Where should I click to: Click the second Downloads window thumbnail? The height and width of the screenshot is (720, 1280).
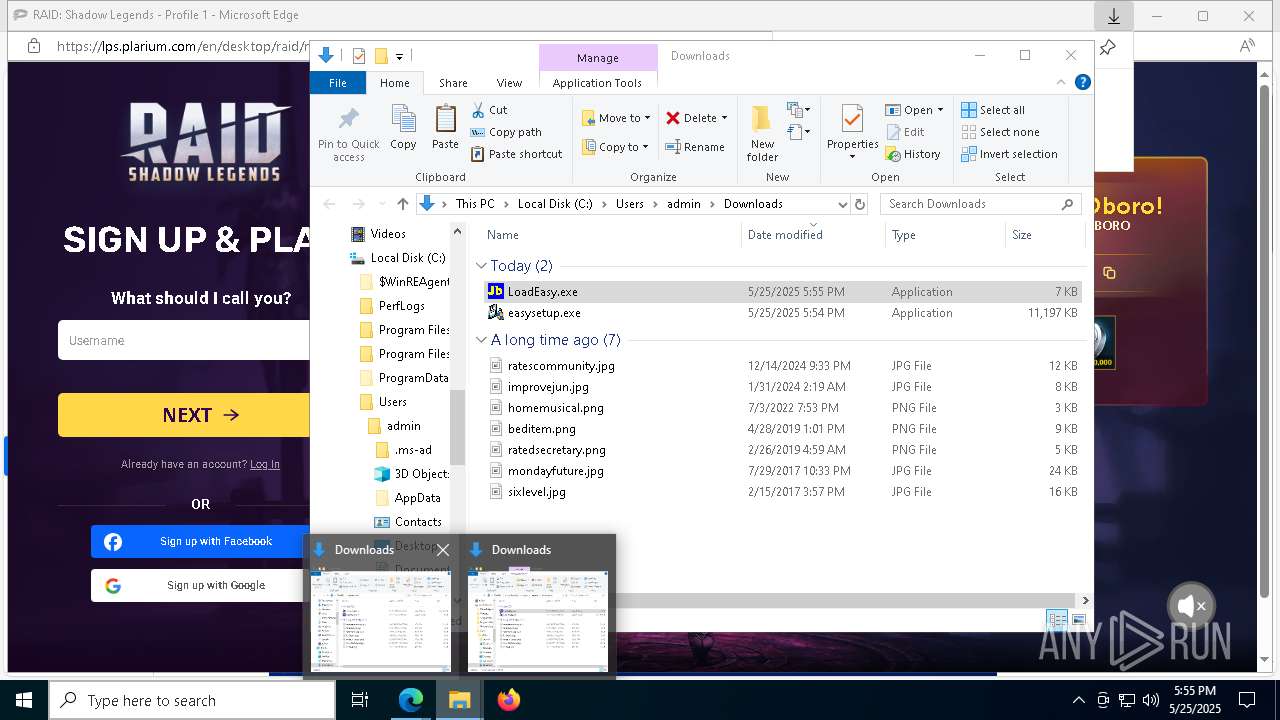538,621
